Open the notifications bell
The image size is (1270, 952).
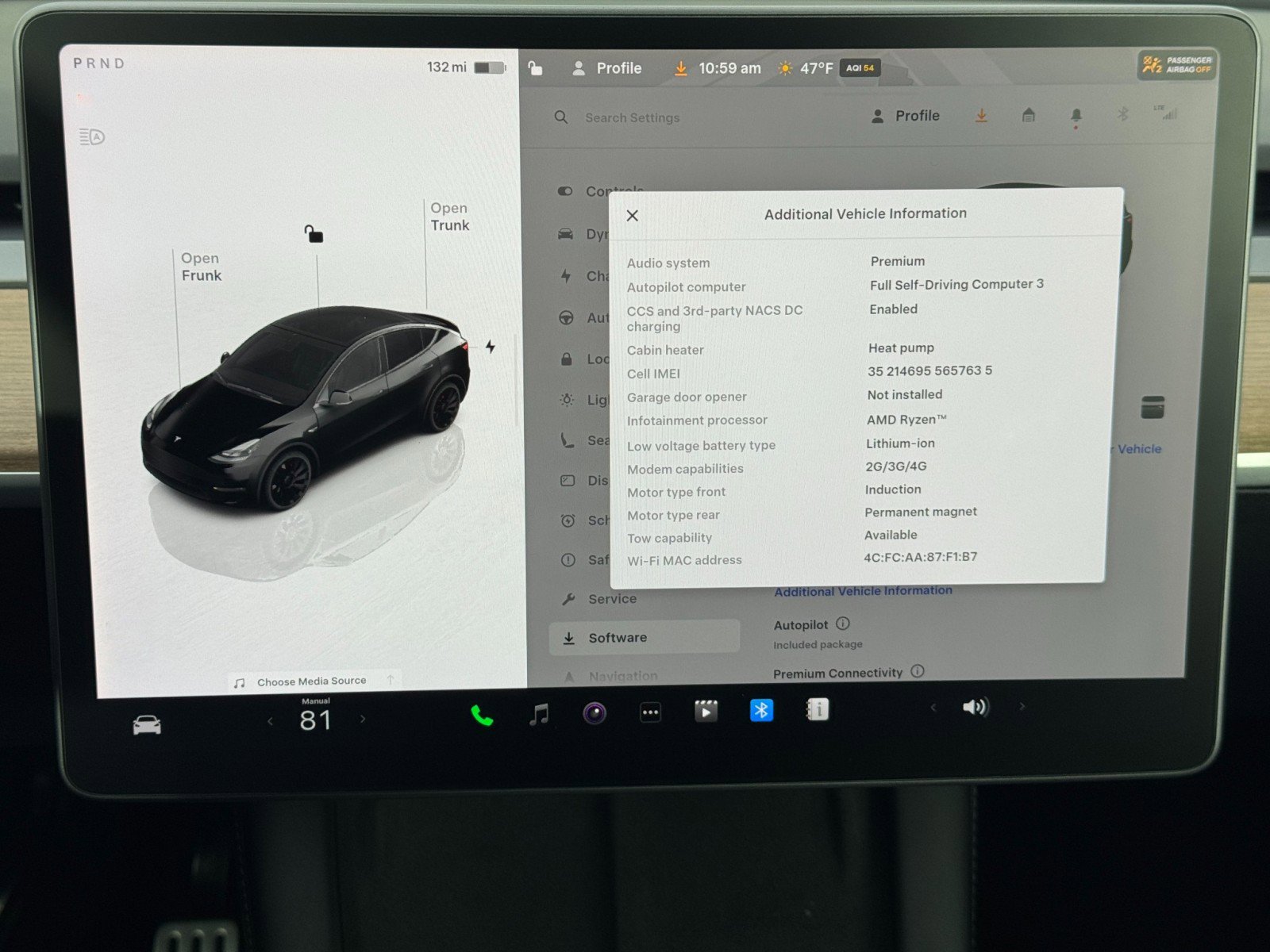click(x=1076, y=115)
